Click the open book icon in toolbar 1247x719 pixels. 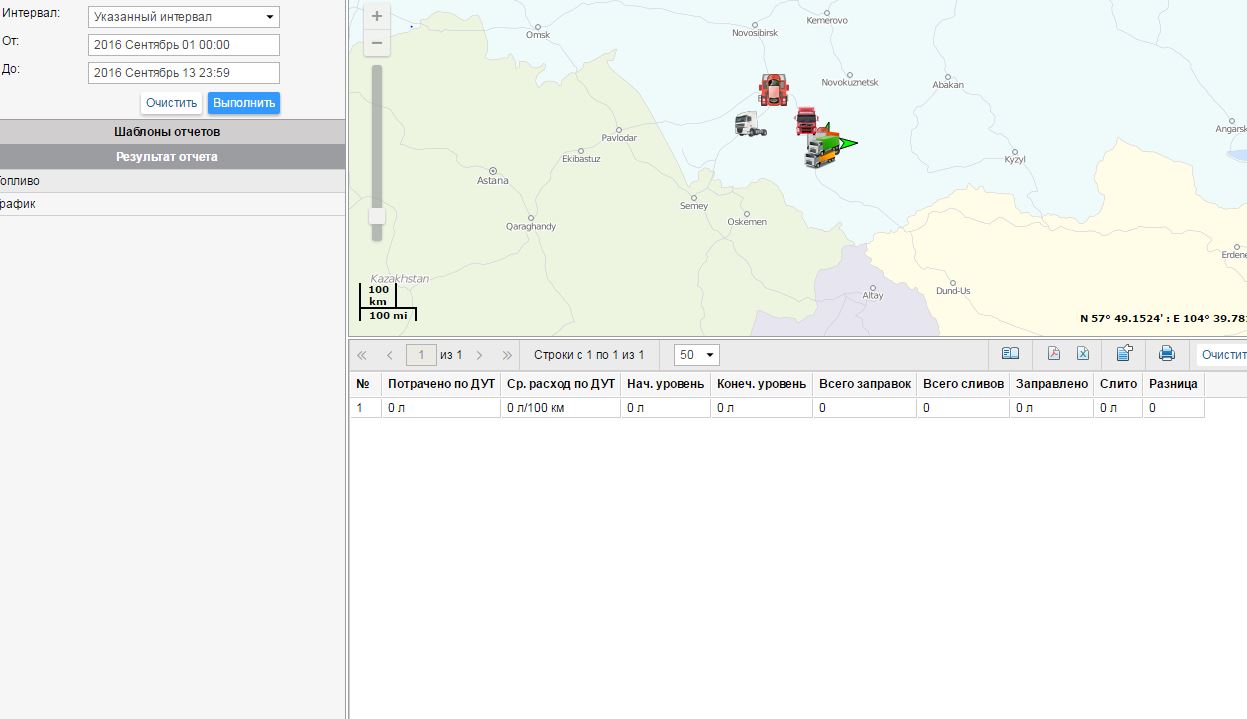click(1011, 354)
